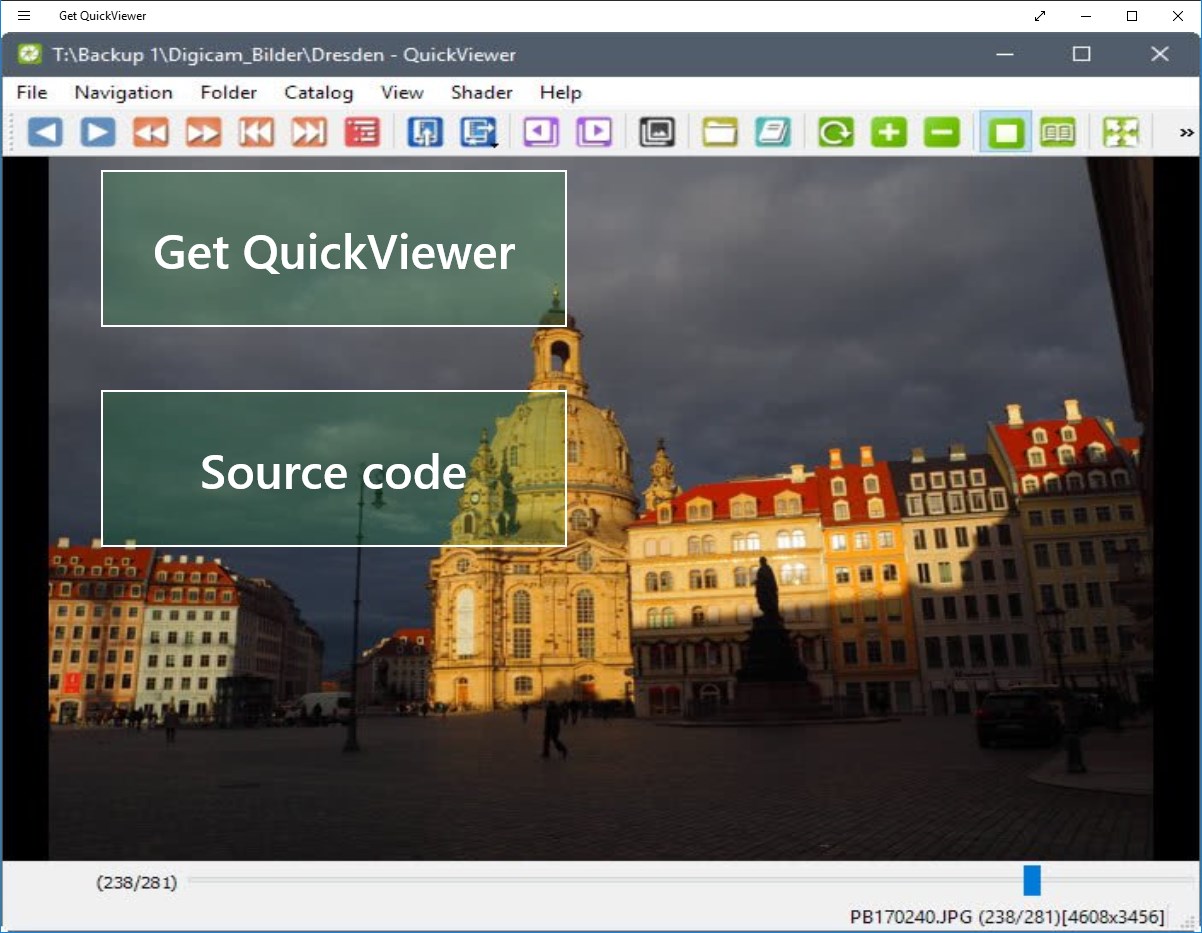
Task: Jump to first image with orange skip-back icon
Action: point(256,132)
